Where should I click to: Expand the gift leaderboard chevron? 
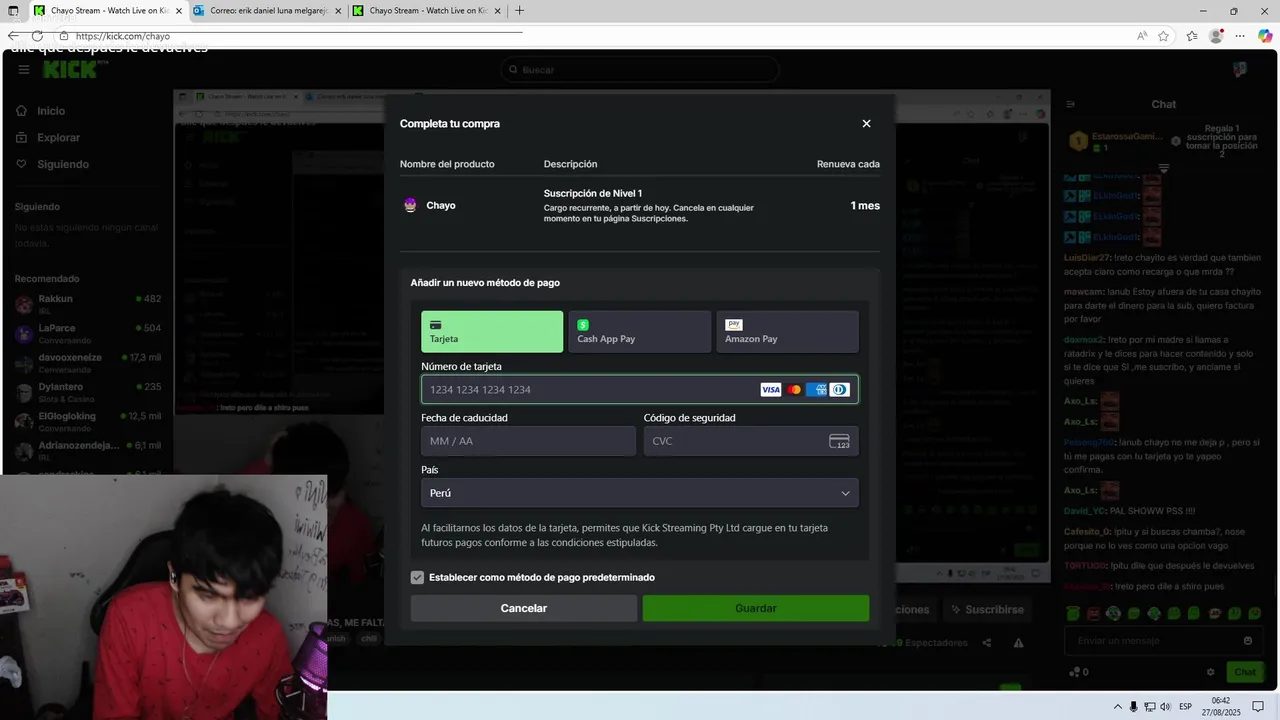1163,168
